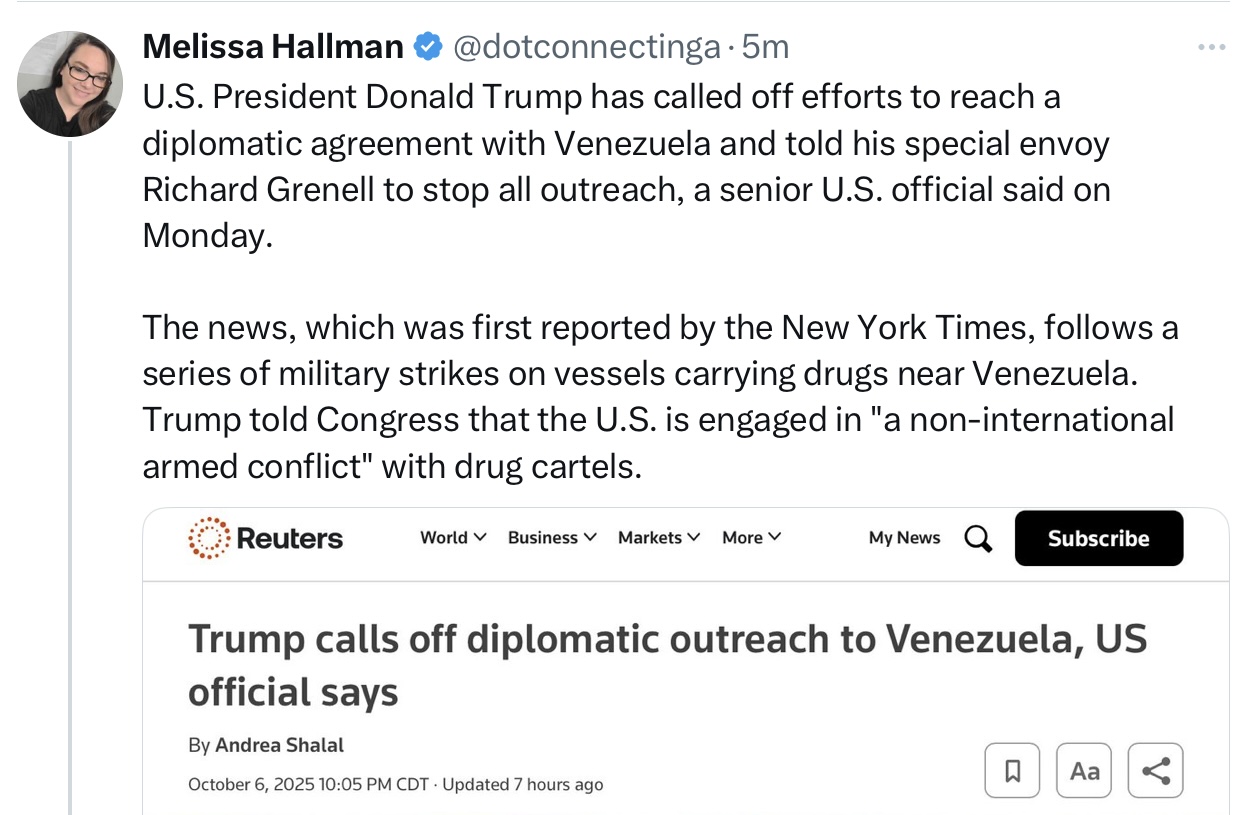Bookmark the Reuters article

(1011, 771)
